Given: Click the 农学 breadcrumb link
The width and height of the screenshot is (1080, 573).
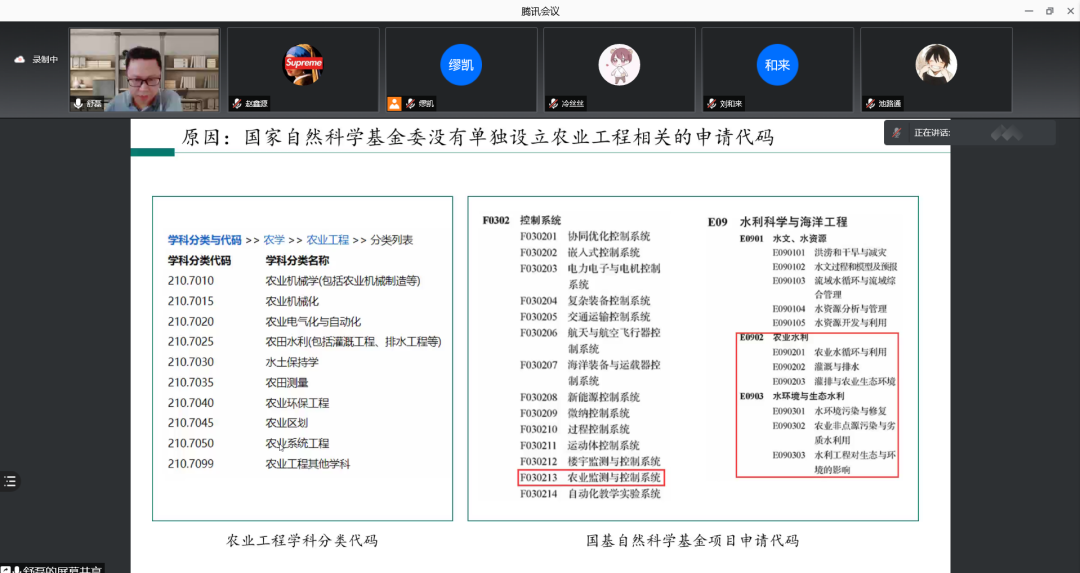Looking at the screenshot, I should (x=274, y=240).
